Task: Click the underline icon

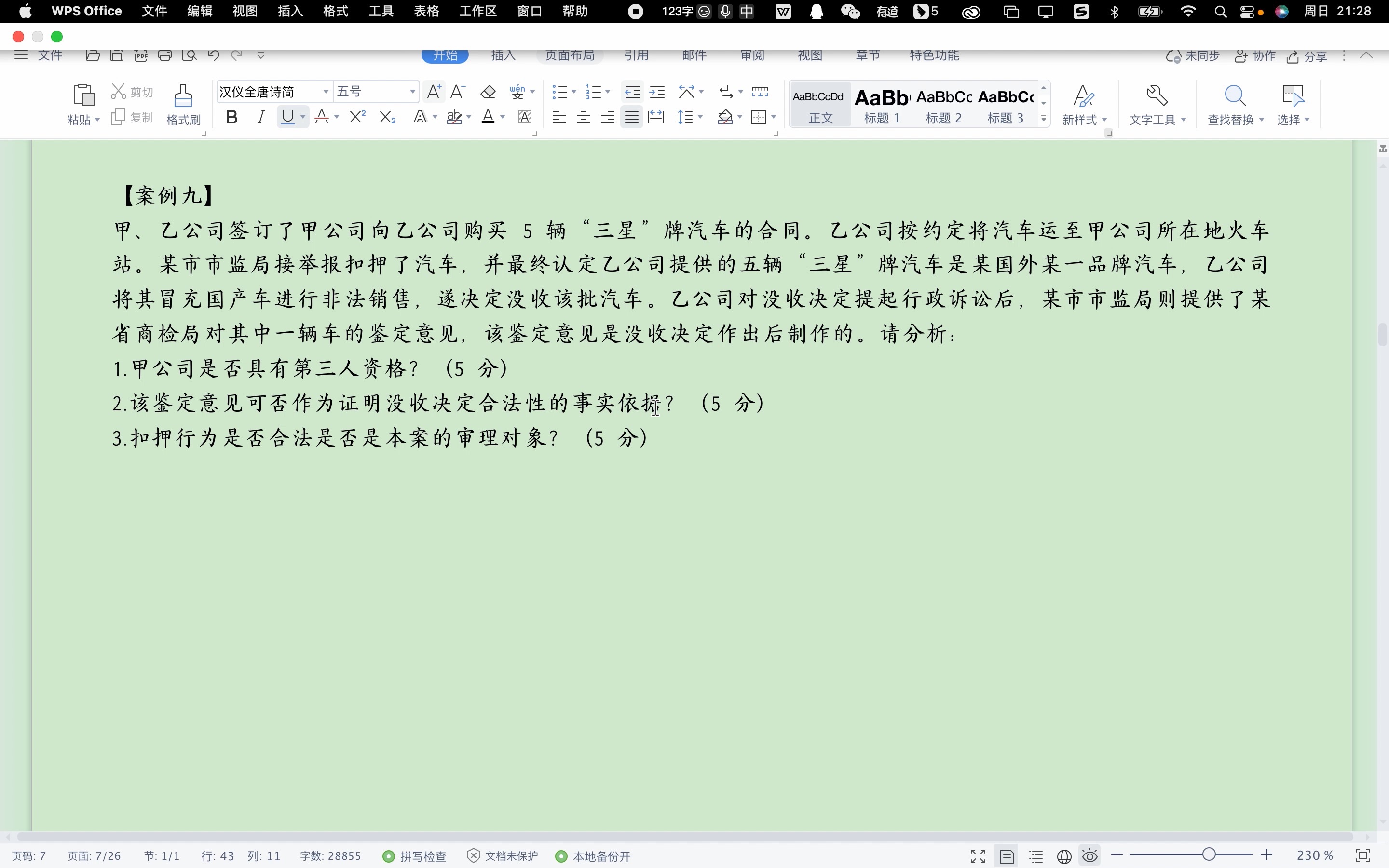Action: [288, 117]
